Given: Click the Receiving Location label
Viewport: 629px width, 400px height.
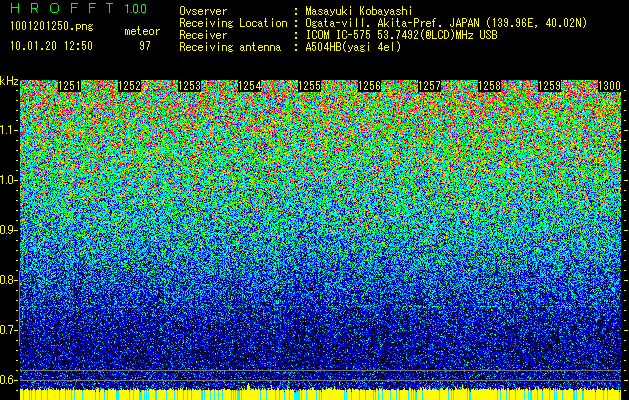Looking at the screenshot, I should (x=233, y=23).
